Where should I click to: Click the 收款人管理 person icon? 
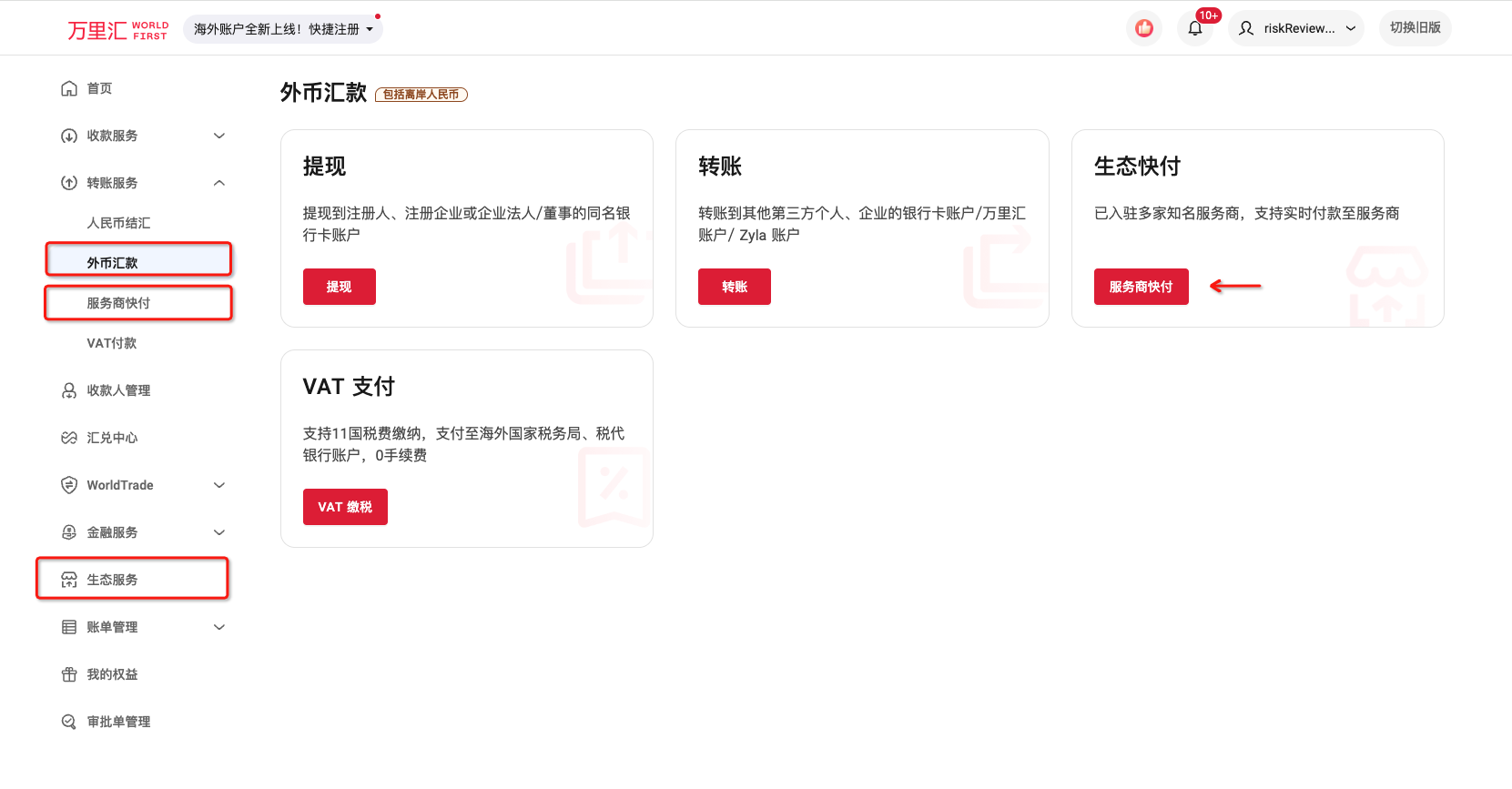point(69,390)
